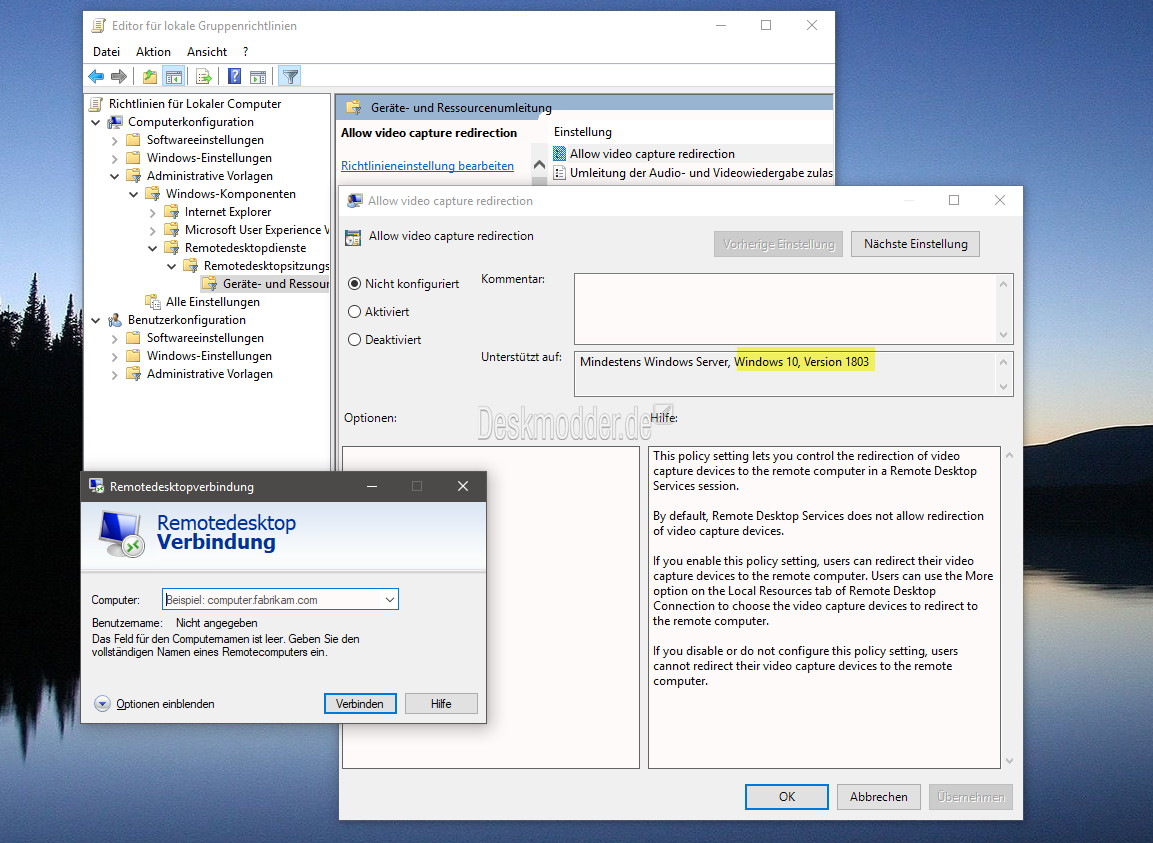Viewport: 1153px width, 843px height.
Task: Click the Computerkonfiguration computer icon
Action: 115,122
